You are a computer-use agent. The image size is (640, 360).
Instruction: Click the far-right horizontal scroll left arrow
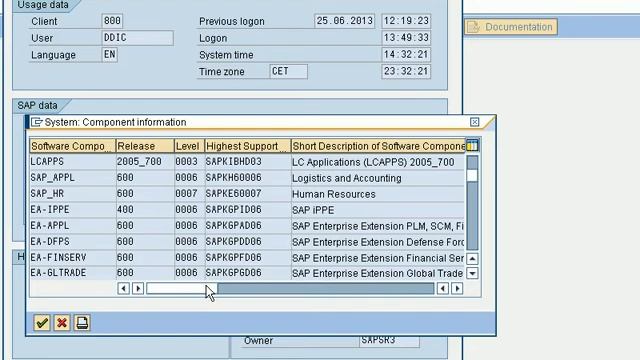(443, 289)
